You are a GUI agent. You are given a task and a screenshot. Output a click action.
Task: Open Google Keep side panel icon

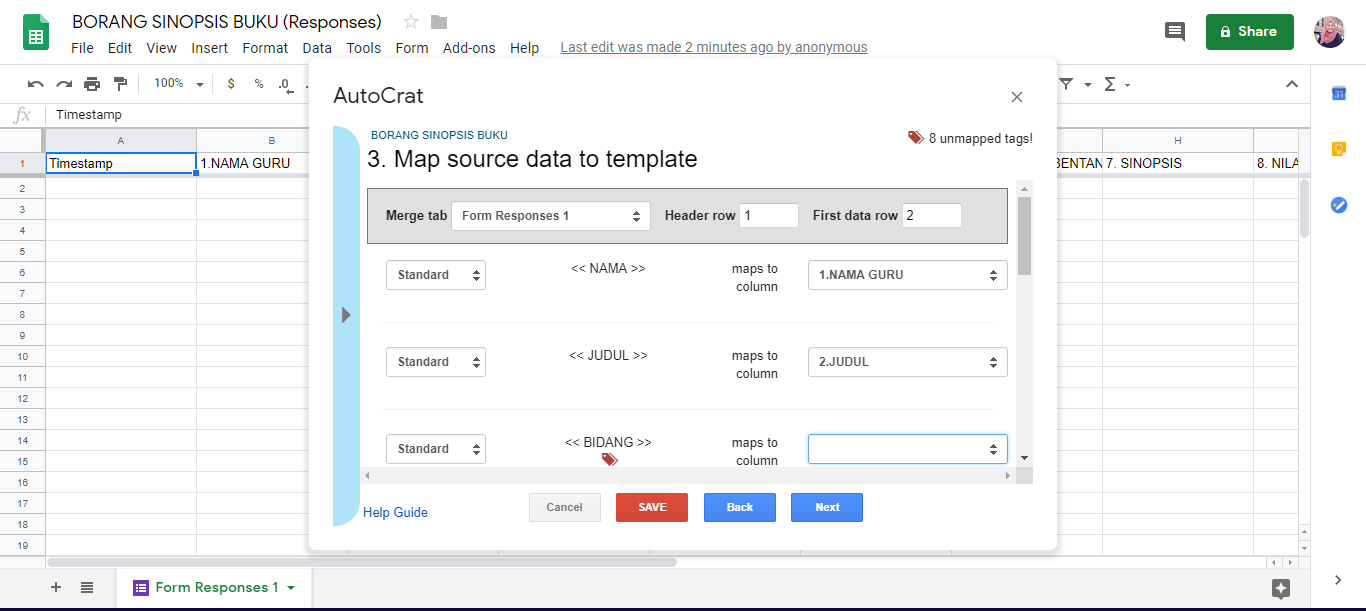click(x=1339, y=149)
